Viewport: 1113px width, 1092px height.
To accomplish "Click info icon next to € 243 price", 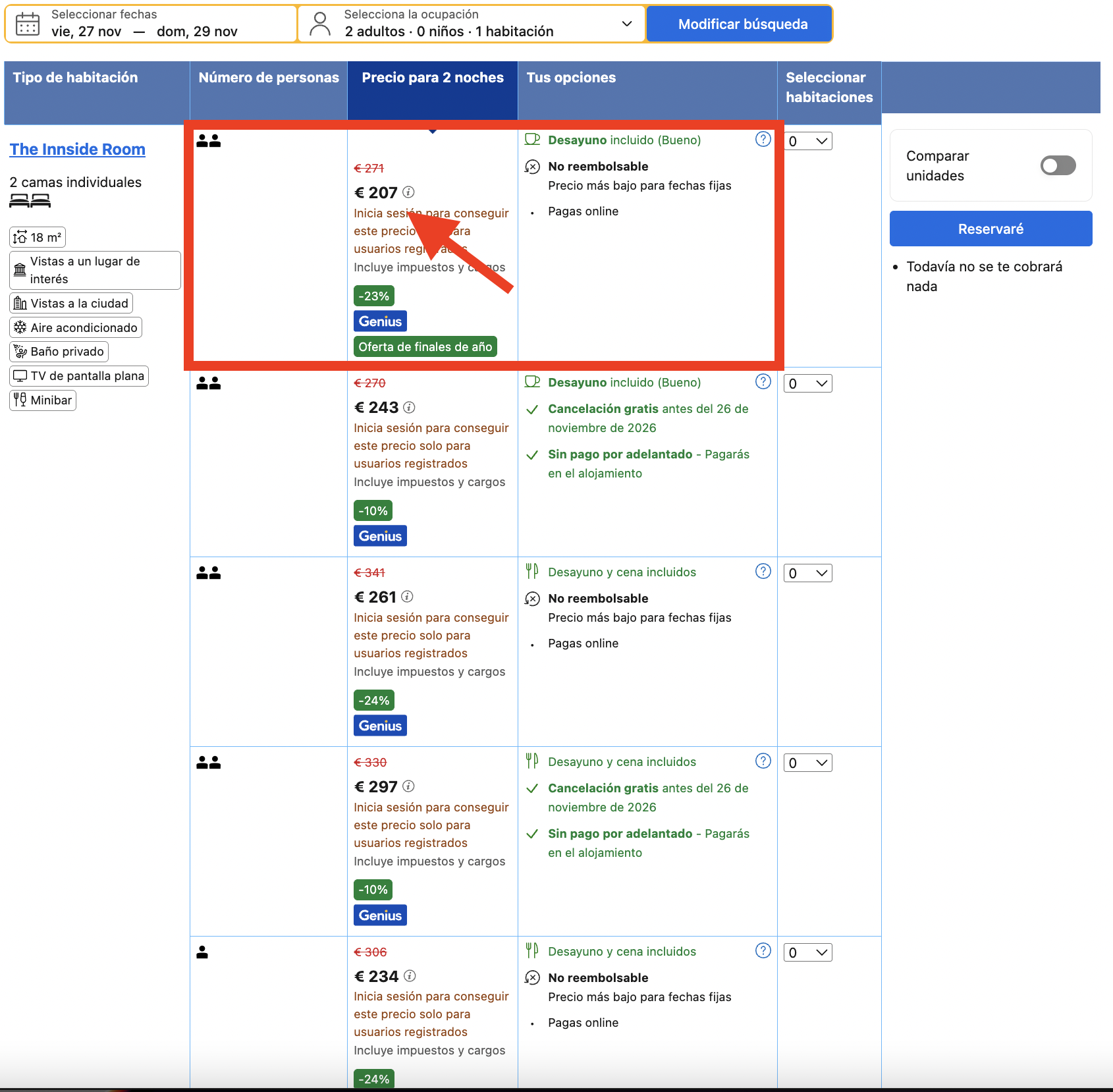I will coord(409,407).
